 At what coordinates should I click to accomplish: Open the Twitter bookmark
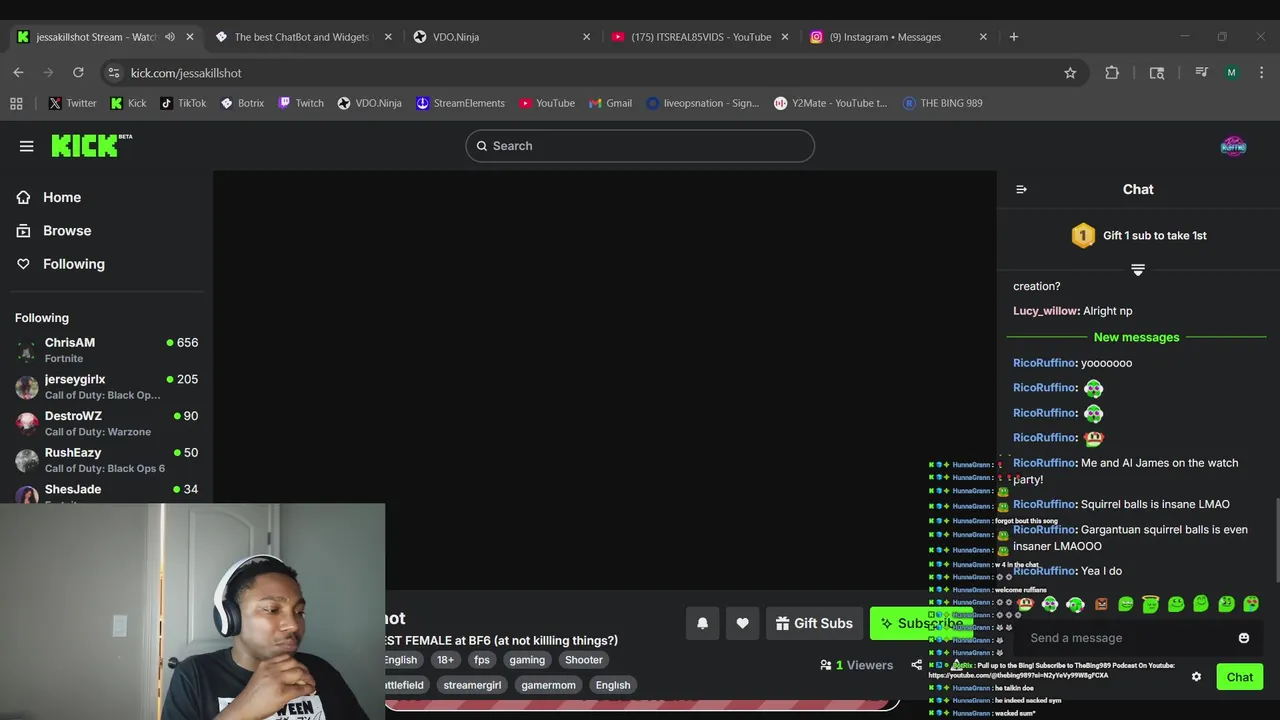72,103
